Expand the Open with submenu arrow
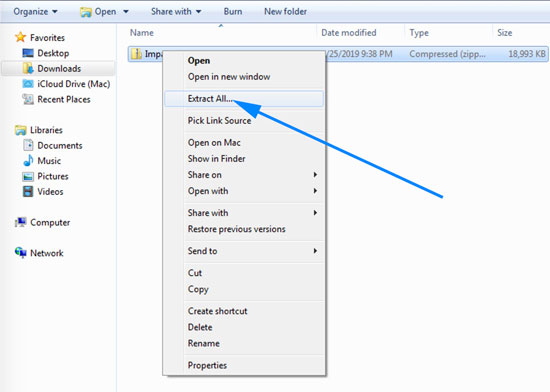 coord(315,191)
